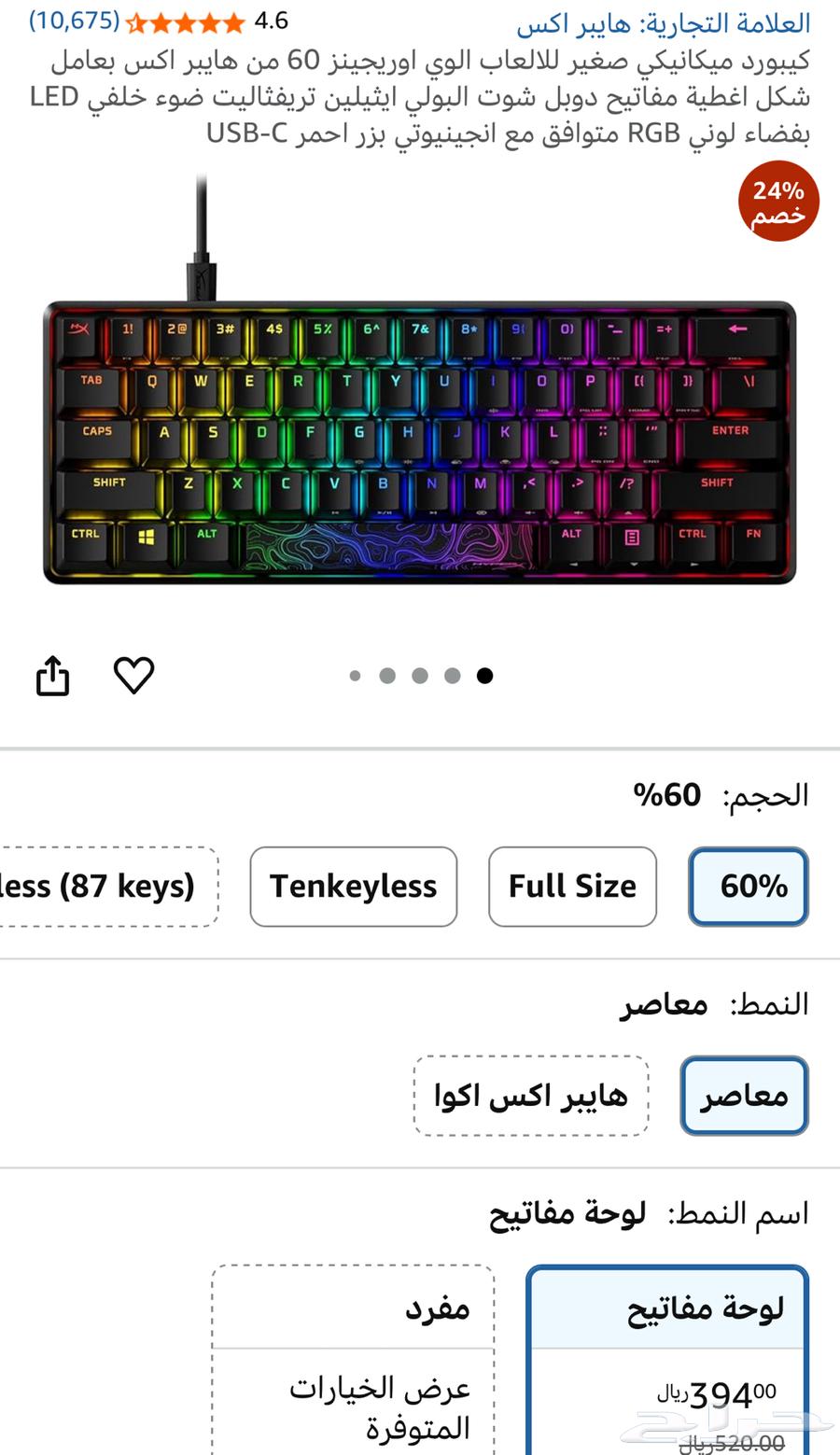Select the لوحة مفاتيح 394 riyal option
Image resolution: width=840 pixels, height=1455 pixels.
tap(667, 1360)
